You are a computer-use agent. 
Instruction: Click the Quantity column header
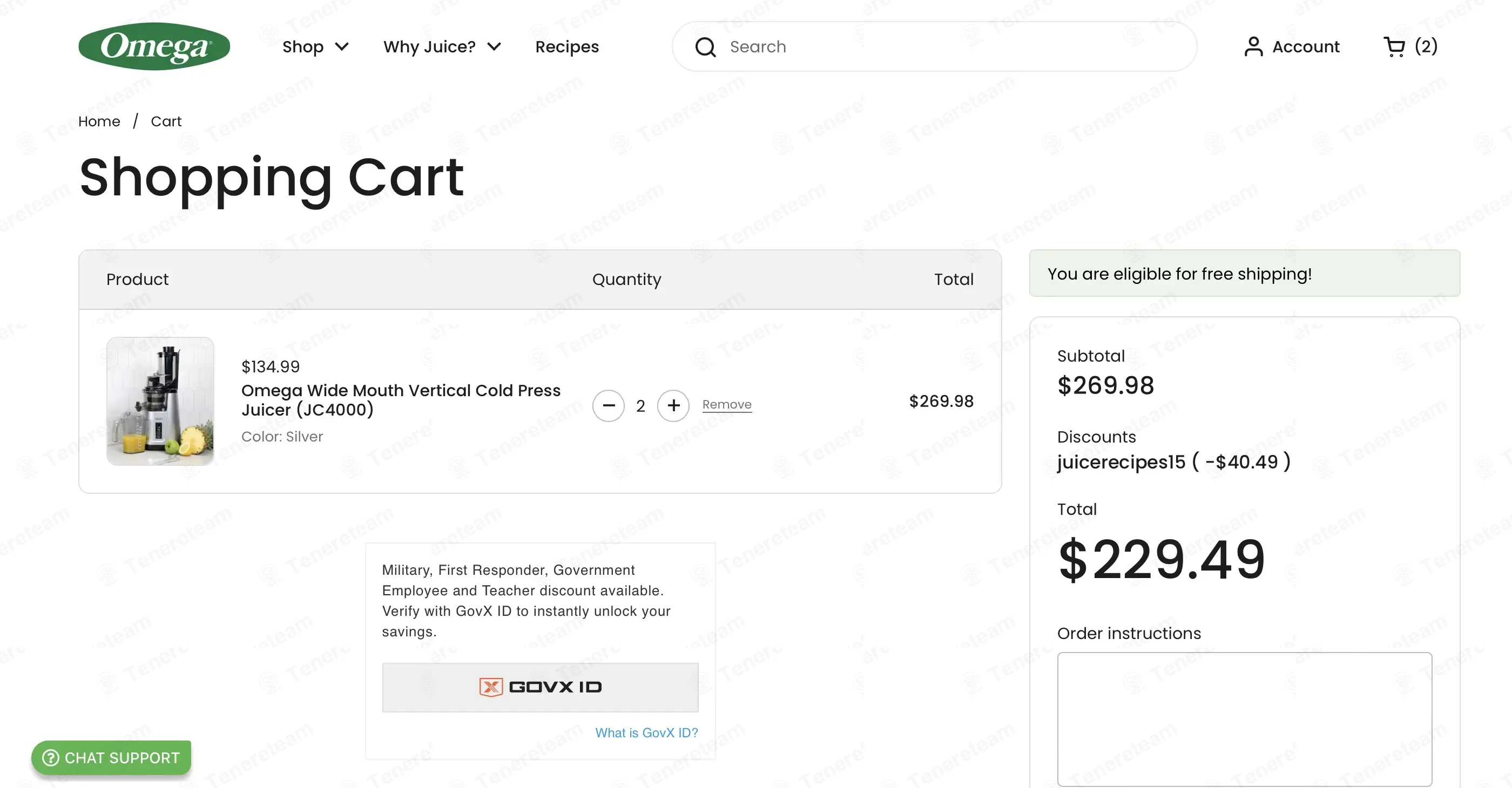(x=626, y=279)
